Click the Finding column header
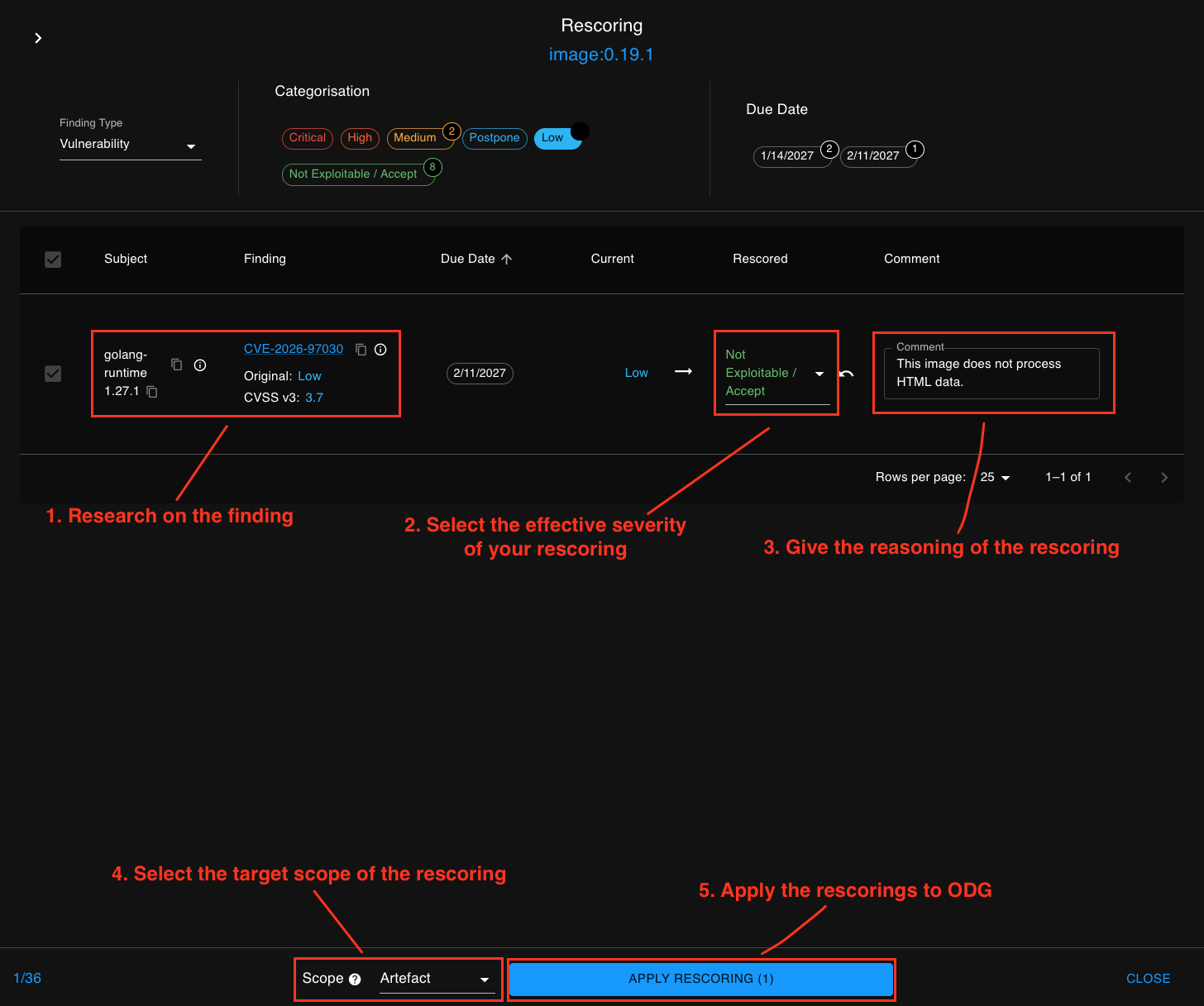 pos(265,259)
